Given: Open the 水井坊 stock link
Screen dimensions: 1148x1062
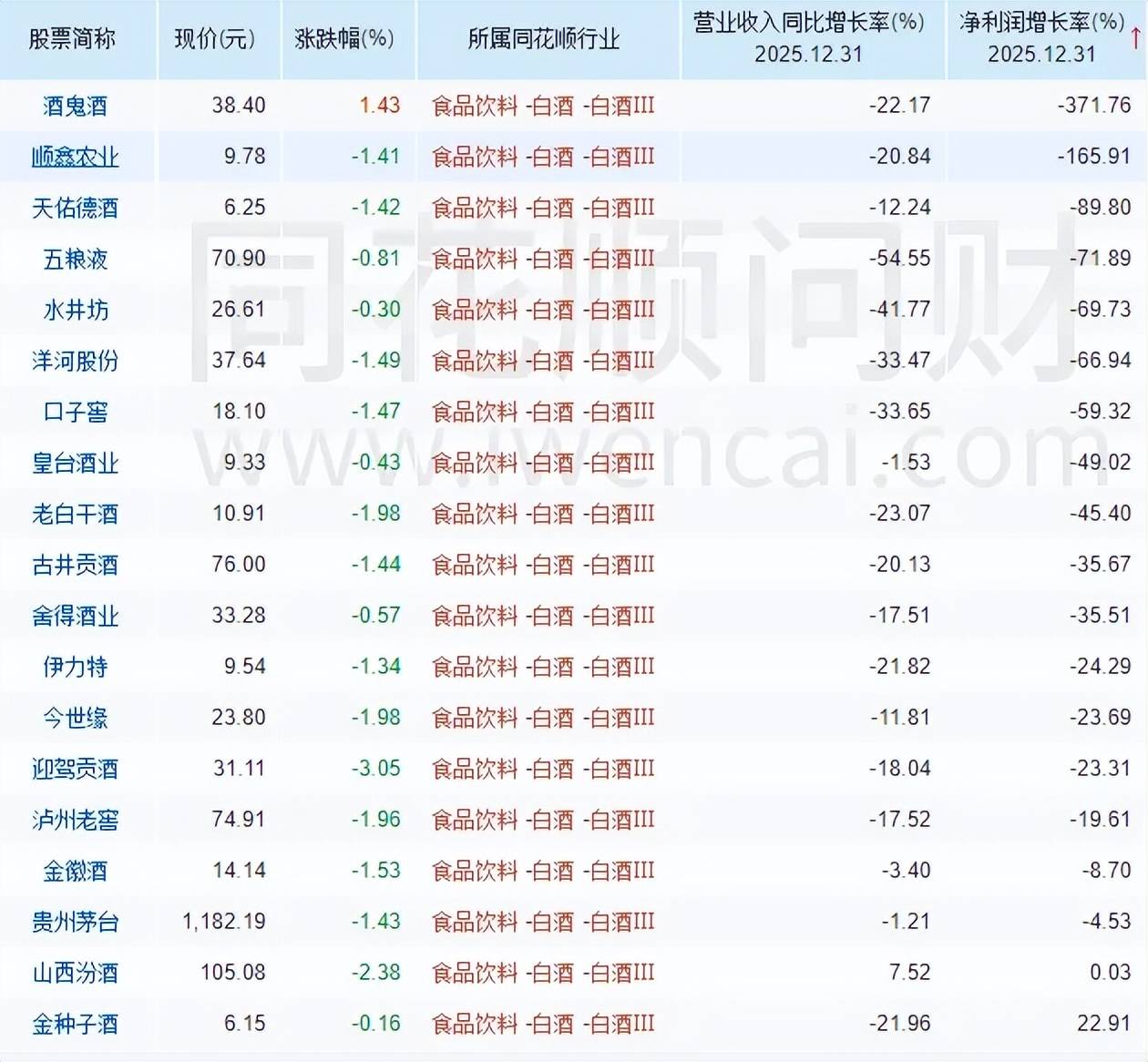Looking at the screenshot, I should click(75, 310).
